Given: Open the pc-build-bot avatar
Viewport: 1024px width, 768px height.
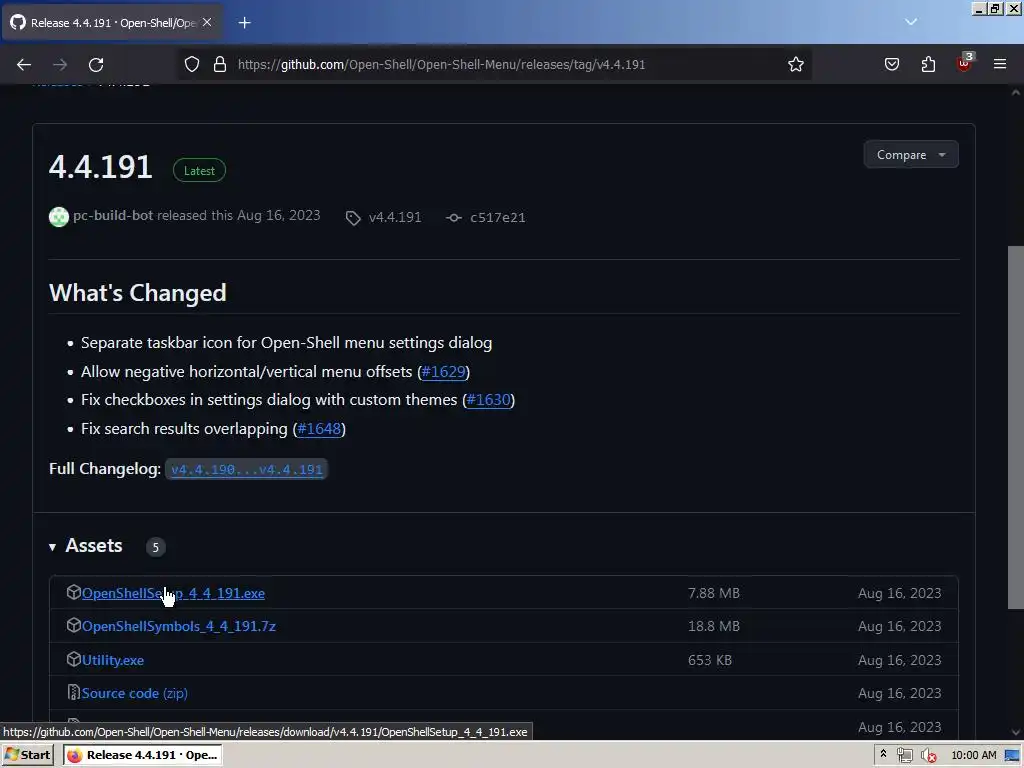Looking at the screenshot, I should pos(59,216).
